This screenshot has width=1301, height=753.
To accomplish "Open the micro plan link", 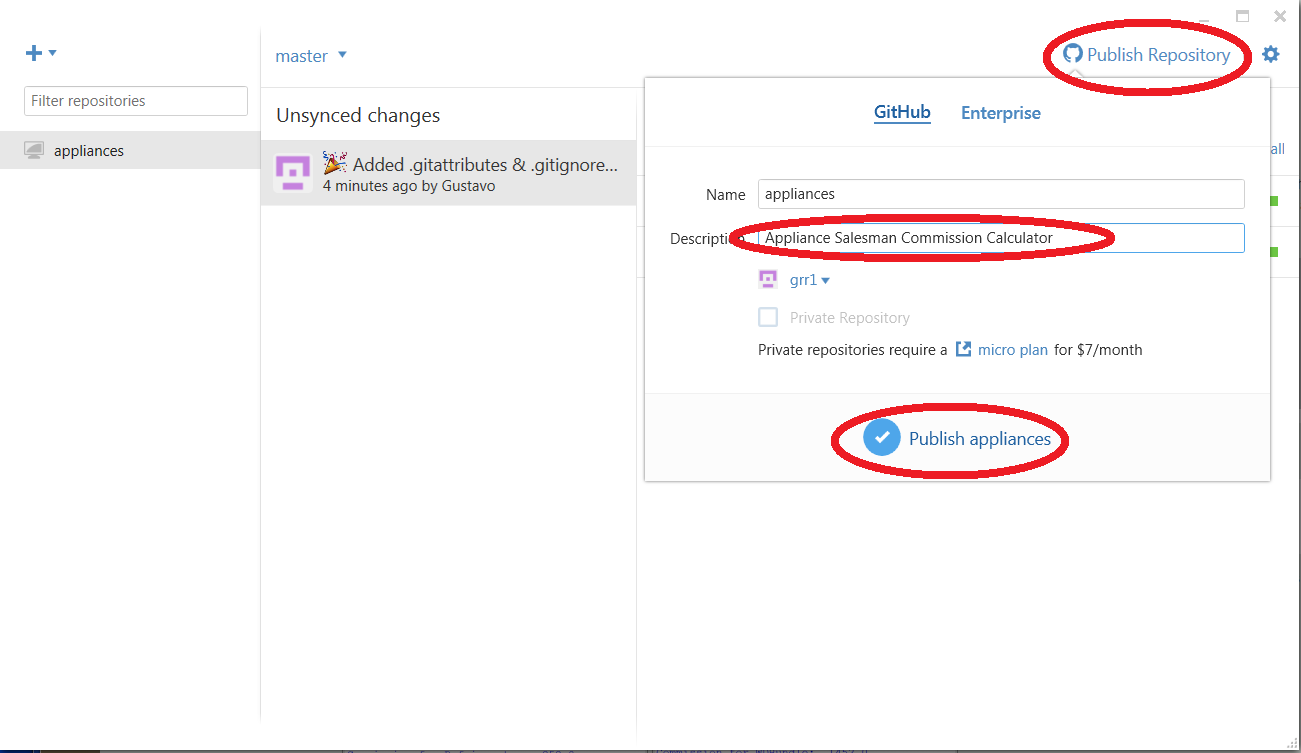I will [1013, 350].
